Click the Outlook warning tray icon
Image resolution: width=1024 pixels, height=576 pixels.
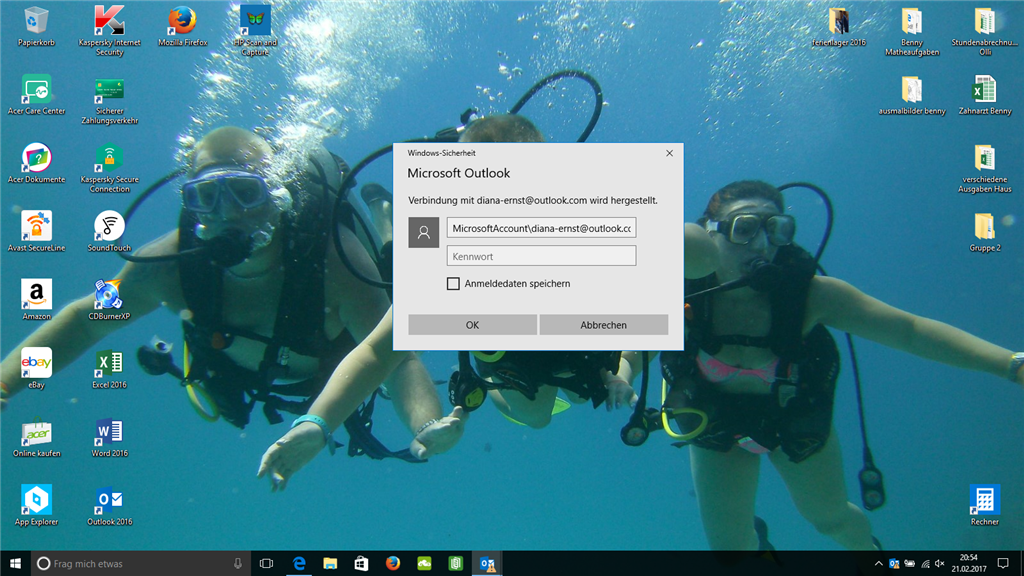point(894,564)
